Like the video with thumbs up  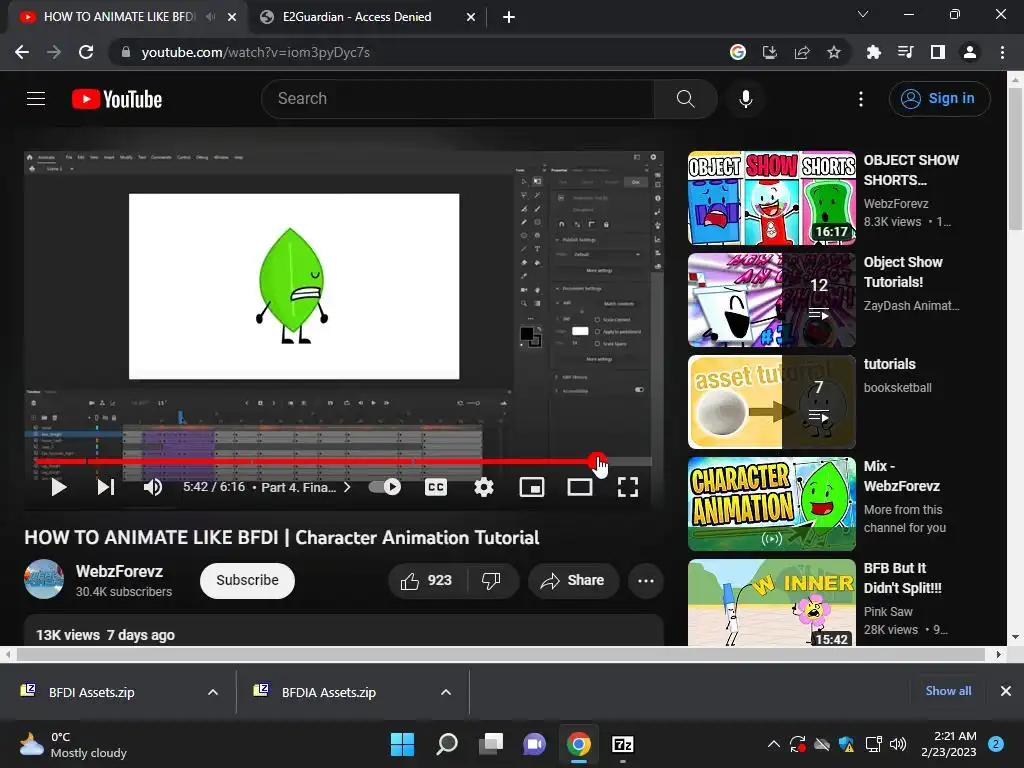(x=427, y=581)
